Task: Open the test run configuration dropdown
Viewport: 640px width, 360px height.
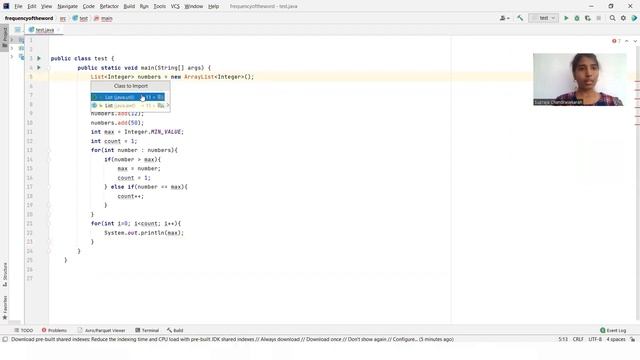Action: tap(543, 18)
